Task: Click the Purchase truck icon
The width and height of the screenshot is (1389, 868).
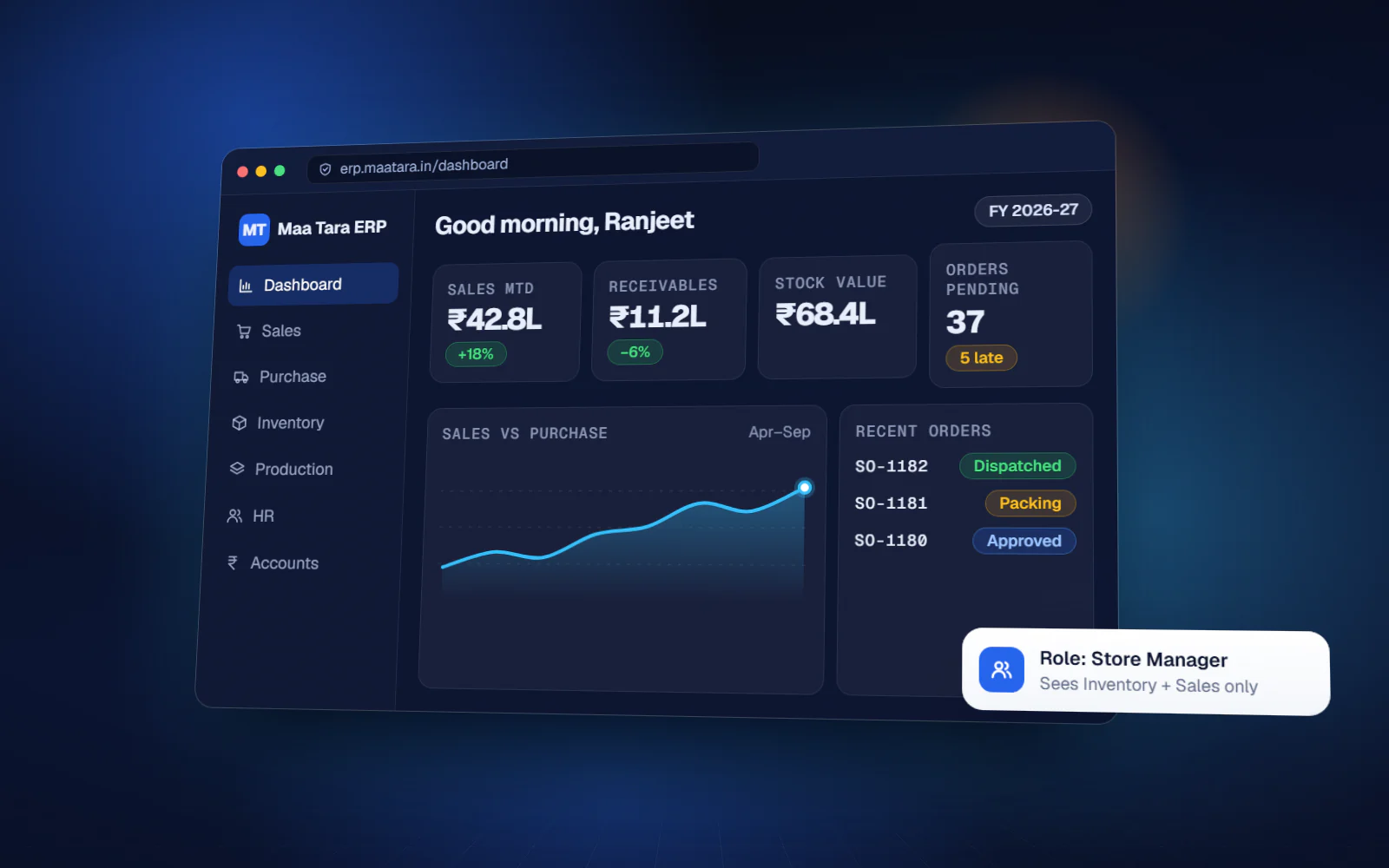Action: click(x=241, y=378)
